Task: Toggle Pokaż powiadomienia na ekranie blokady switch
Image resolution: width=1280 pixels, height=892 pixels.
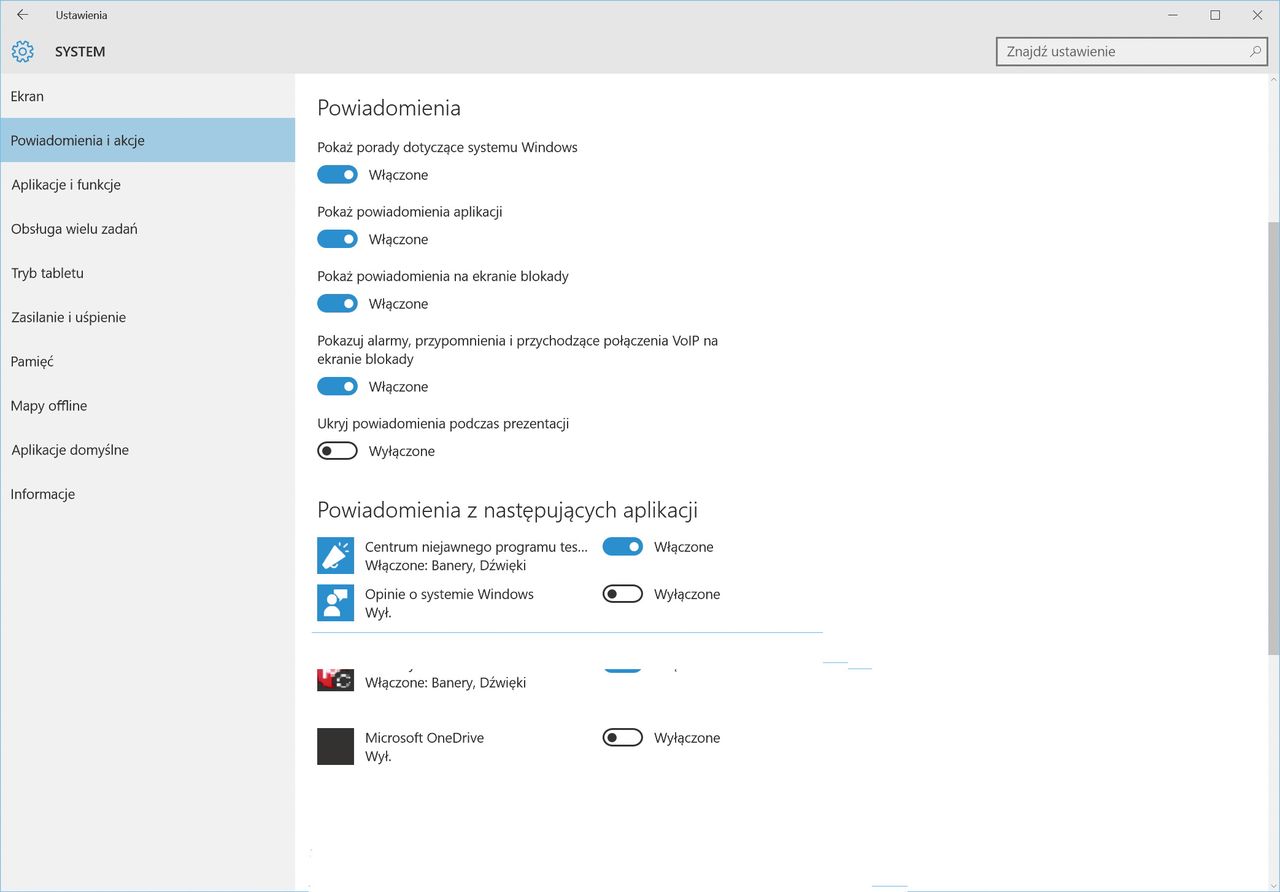Action: coord(337,304)
